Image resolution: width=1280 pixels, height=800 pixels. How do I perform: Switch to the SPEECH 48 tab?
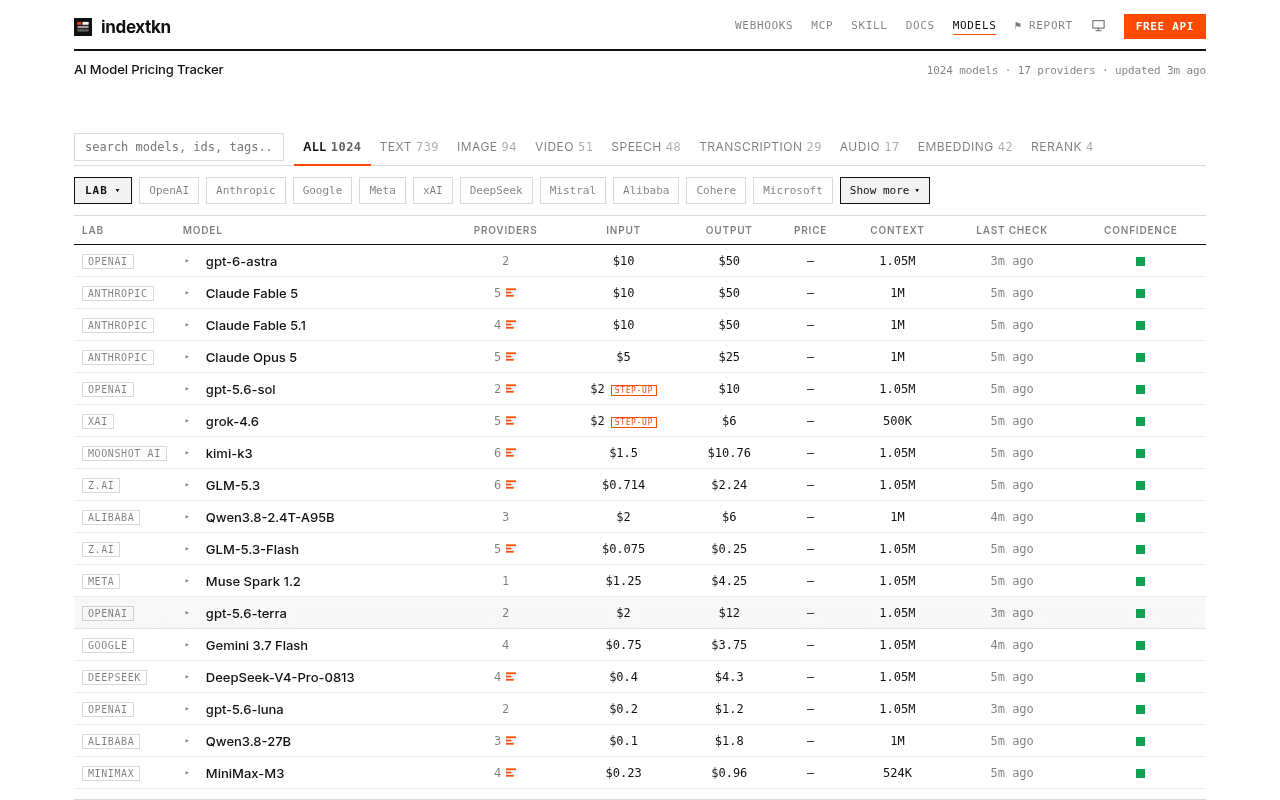point(646,147)
